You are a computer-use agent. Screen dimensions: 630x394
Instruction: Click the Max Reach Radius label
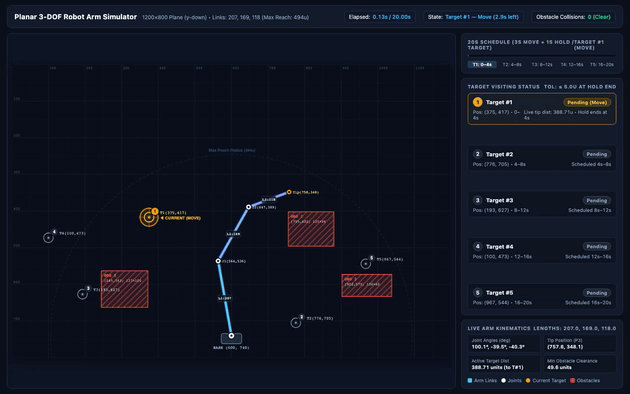(232, 150)
